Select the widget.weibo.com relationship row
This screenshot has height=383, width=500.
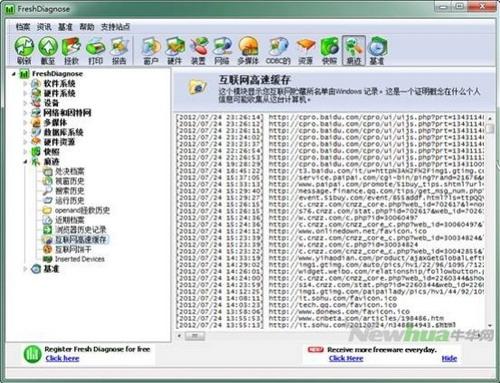(330, 271)
